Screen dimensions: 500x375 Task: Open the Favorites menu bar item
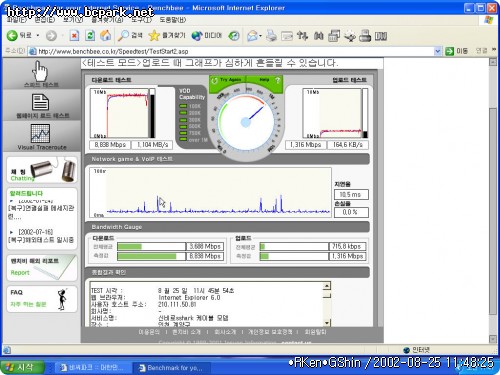[x=107, y=20]
